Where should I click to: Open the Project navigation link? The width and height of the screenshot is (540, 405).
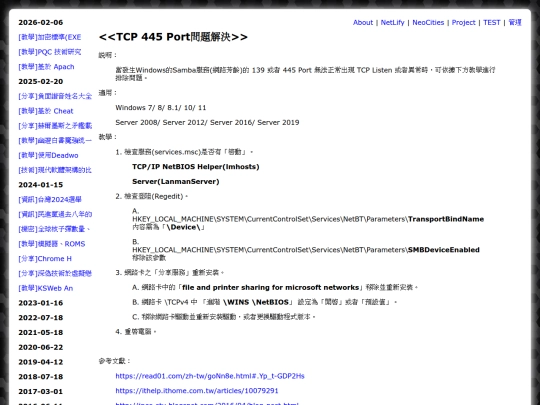[x=463, y=23]
